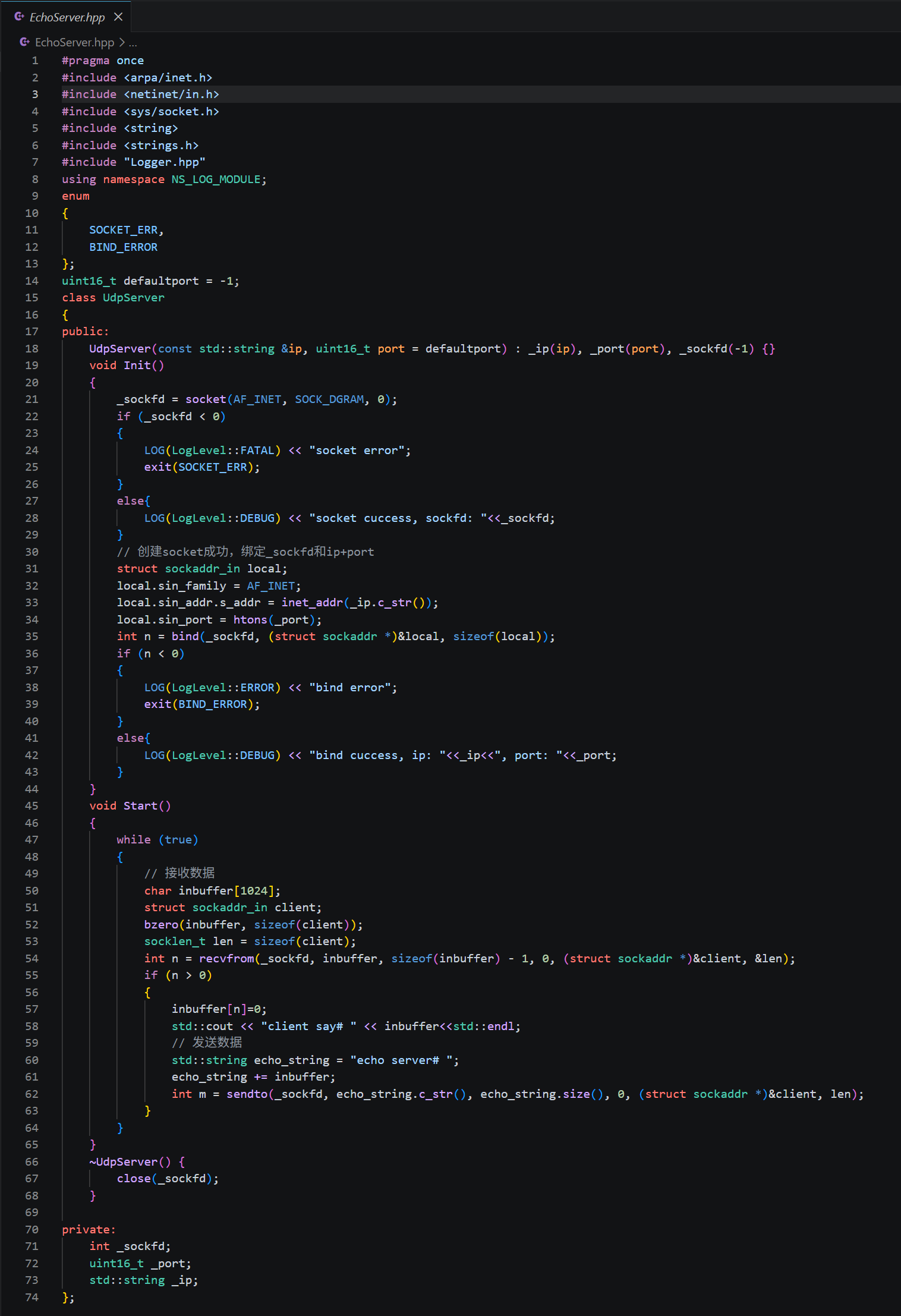Click 'while (true)' on line 47
The width and height of the screenshot is (901, 1316).
[x=157, y=840]
